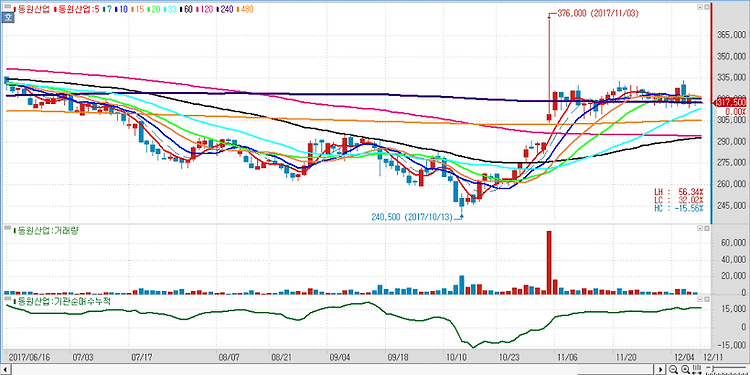Click the HC : -15.56% value
This screenshot has height=375, width=750.
click(x=679, y=208)
